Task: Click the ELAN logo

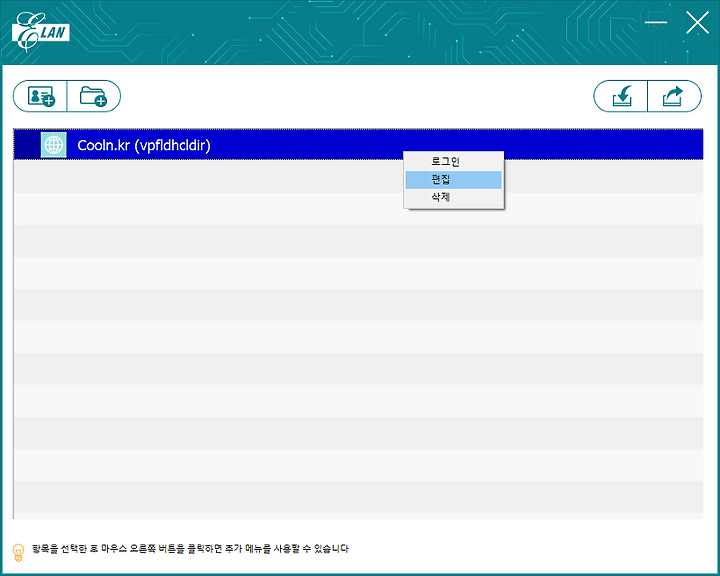Action: pos(40,31)
